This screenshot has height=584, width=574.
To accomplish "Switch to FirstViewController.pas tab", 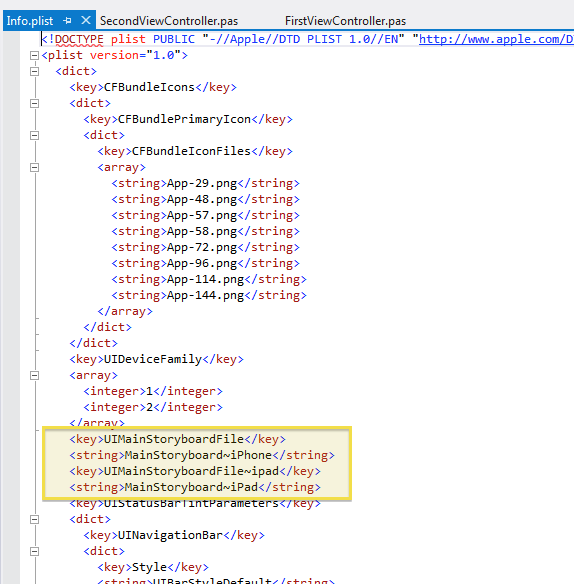I will (x=345, y=21).
